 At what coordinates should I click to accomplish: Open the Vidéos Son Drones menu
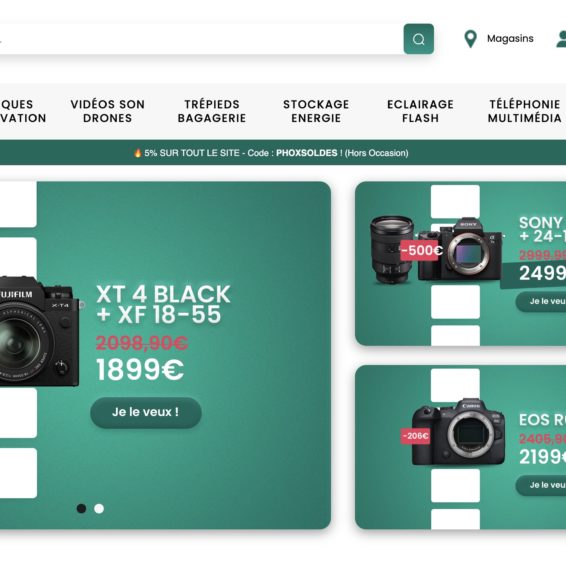(x=108, y=111)
